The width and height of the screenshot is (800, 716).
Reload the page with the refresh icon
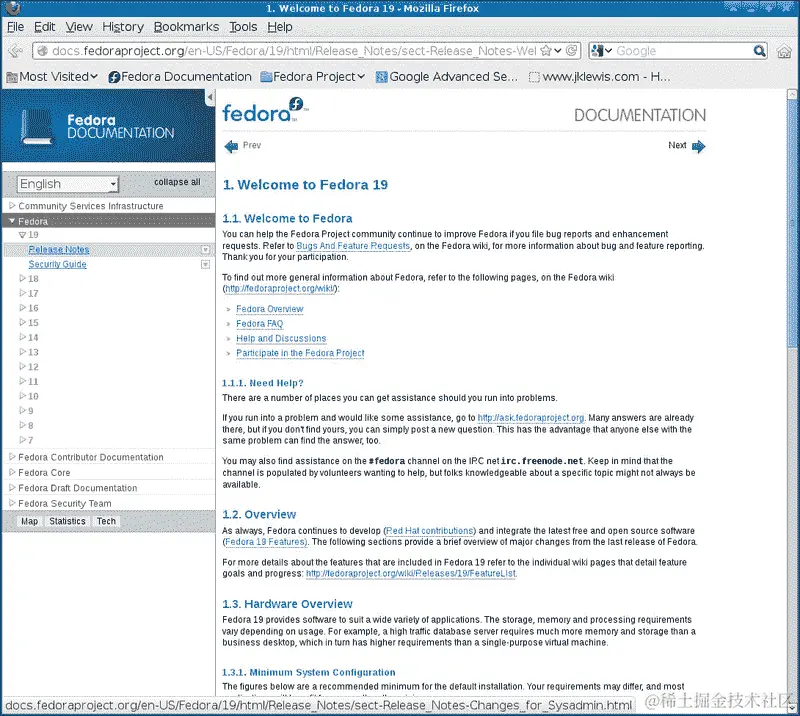572,51
